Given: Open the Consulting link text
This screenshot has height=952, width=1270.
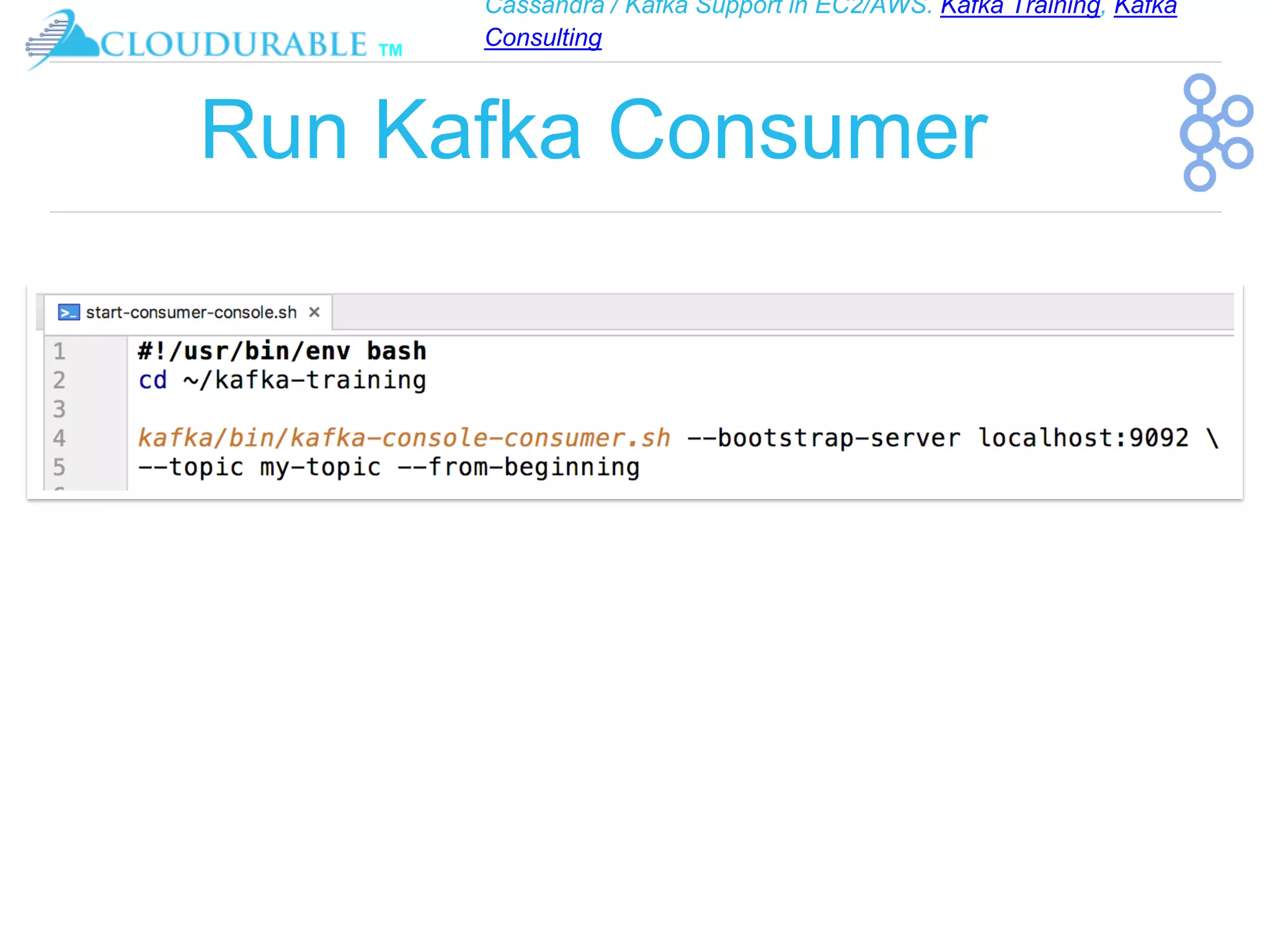Looking at the screenshot, I should pyautogui.click(x=543, y=38).
